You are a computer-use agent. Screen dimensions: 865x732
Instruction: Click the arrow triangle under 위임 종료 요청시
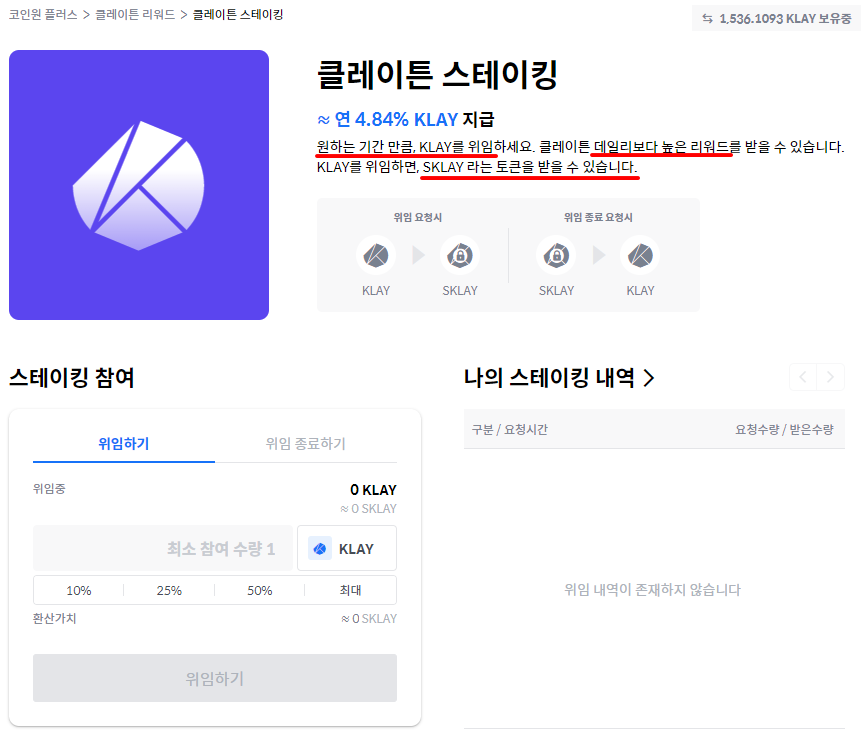[x=599, y=255]
